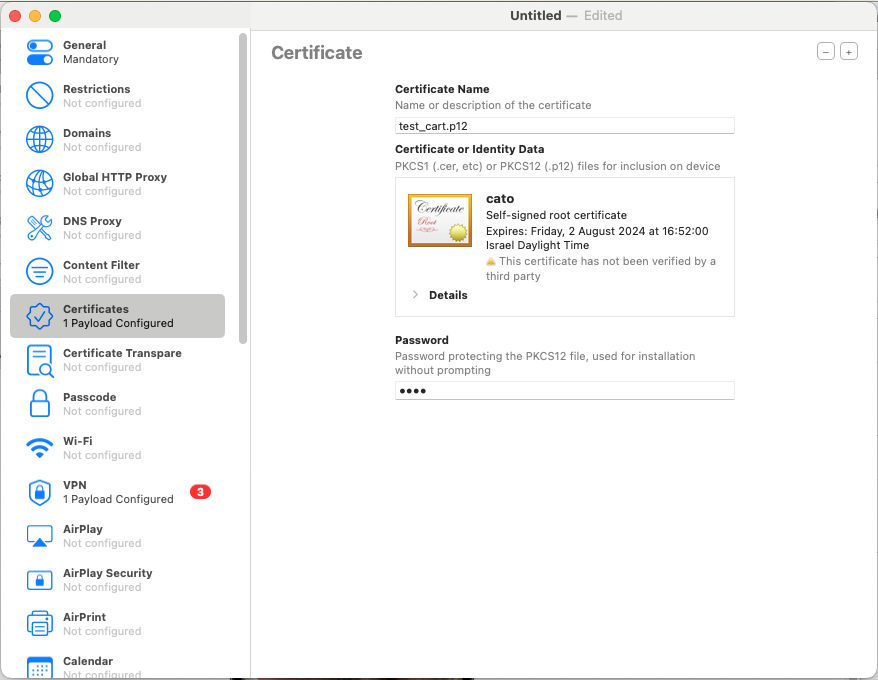This screenshot has width=878, height=680.
Task: Edit the Certificate Name field
Action: pyautogui.click(x=564, y=125)
